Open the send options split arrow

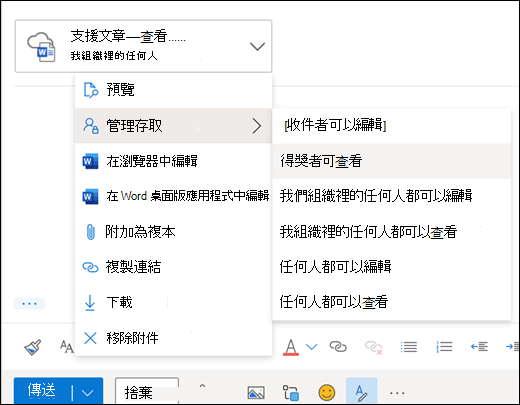(x=87, y=393)
